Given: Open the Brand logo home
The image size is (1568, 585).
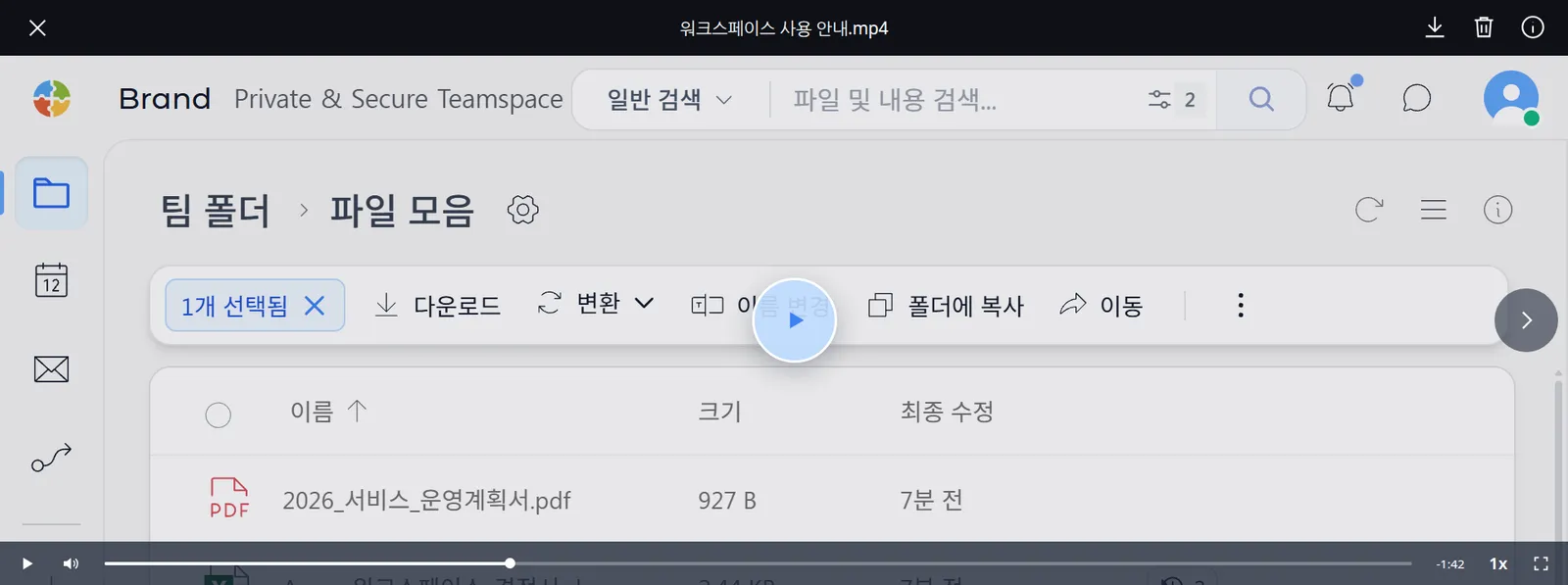Looking at the screenshot, I should (x=52, y=99).
